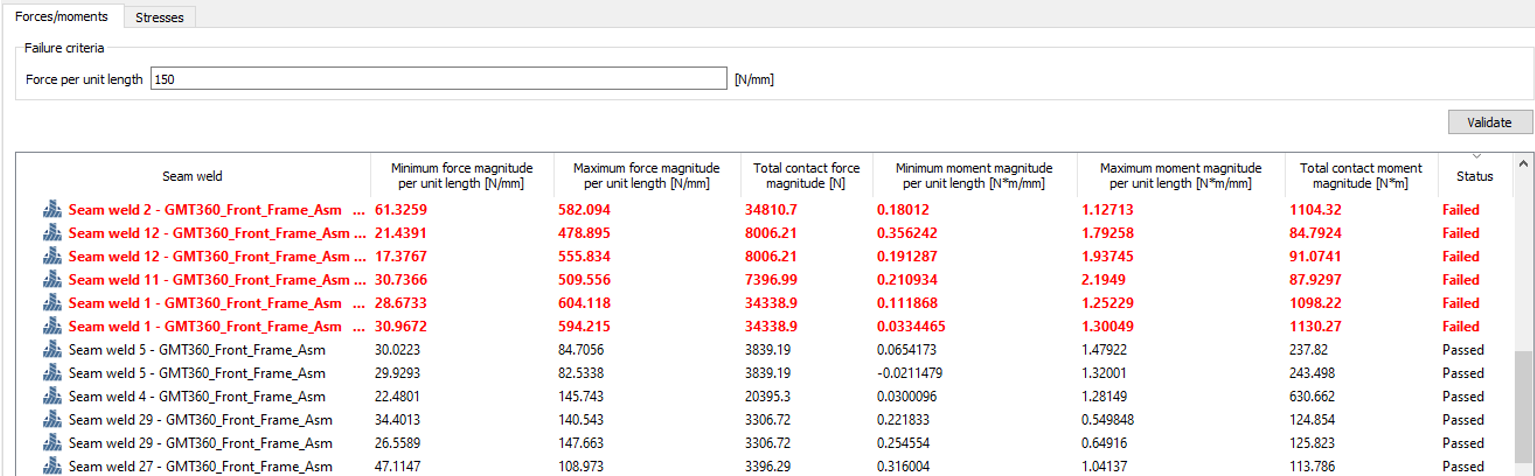Screen dimensions: 1535x476
Task: Click the Seam weld 11 row icon
Action: 52,280
